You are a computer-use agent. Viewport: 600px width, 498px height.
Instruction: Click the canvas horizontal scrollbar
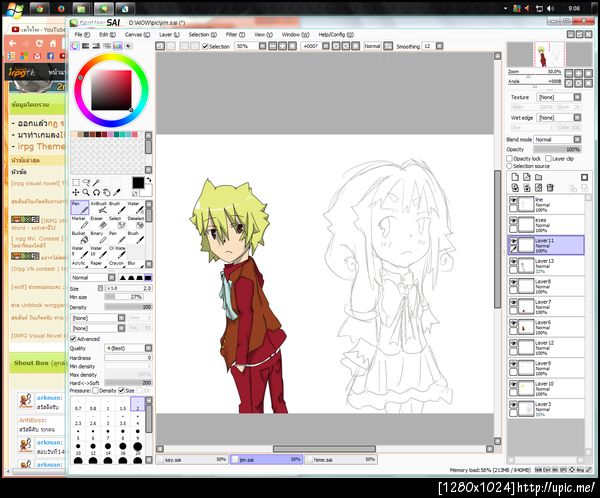[324, 449]
